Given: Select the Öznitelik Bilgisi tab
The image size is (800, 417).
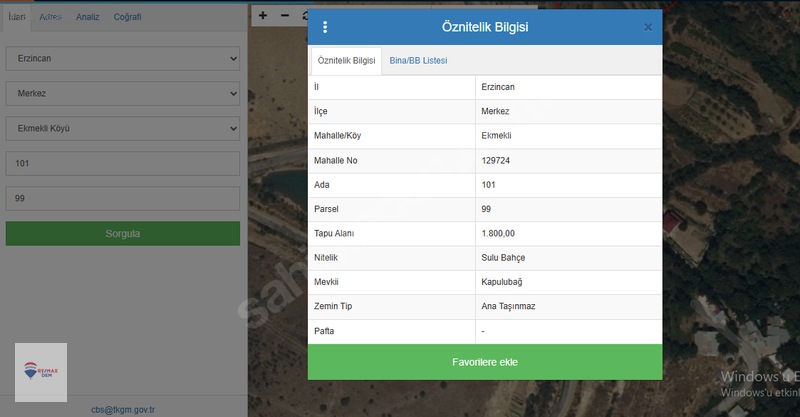Looking at the screenshot, I should [x=346, y=61].
